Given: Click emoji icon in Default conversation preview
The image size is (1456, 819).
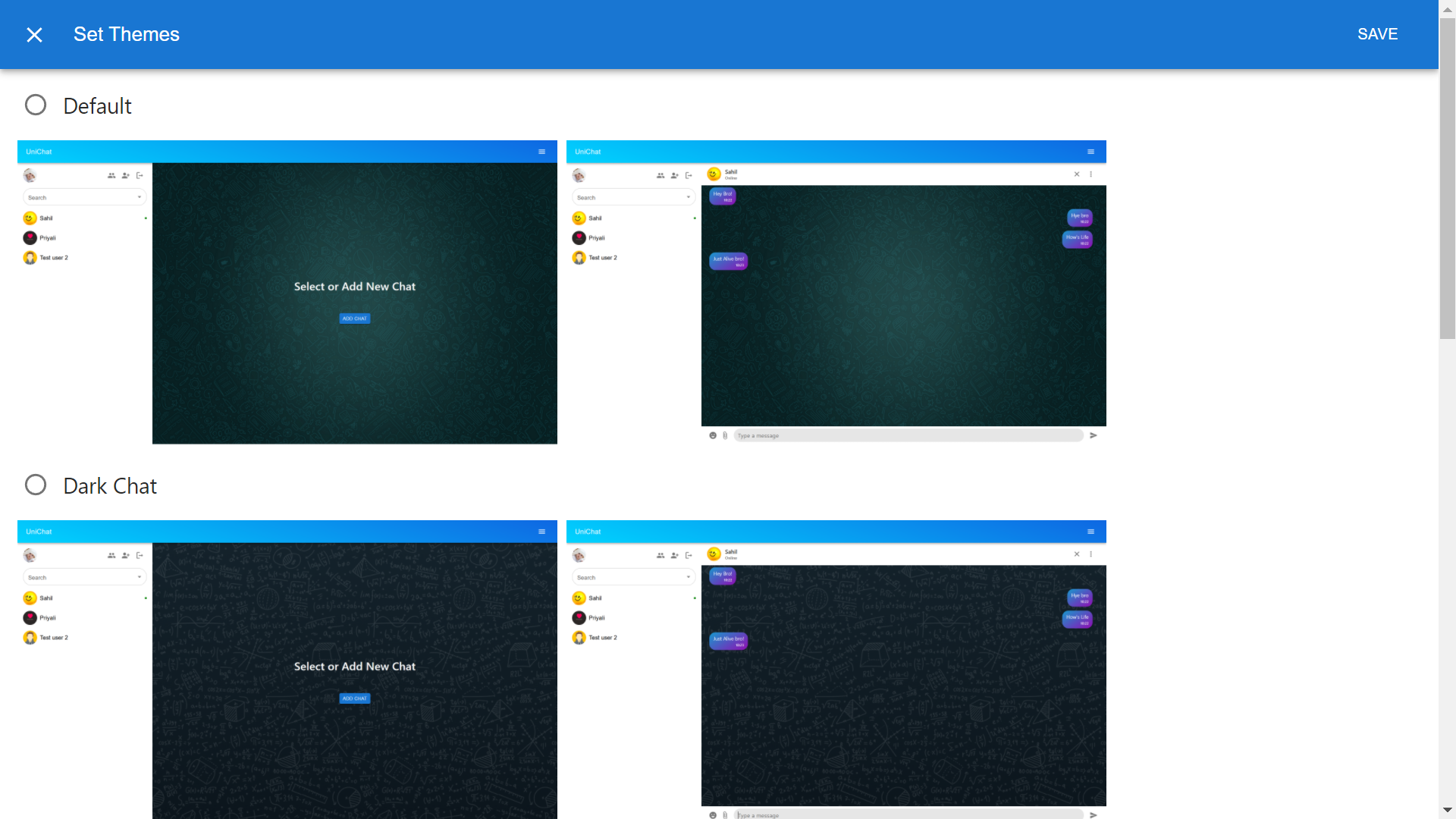Looking at the screenshot, I should 713,435.
